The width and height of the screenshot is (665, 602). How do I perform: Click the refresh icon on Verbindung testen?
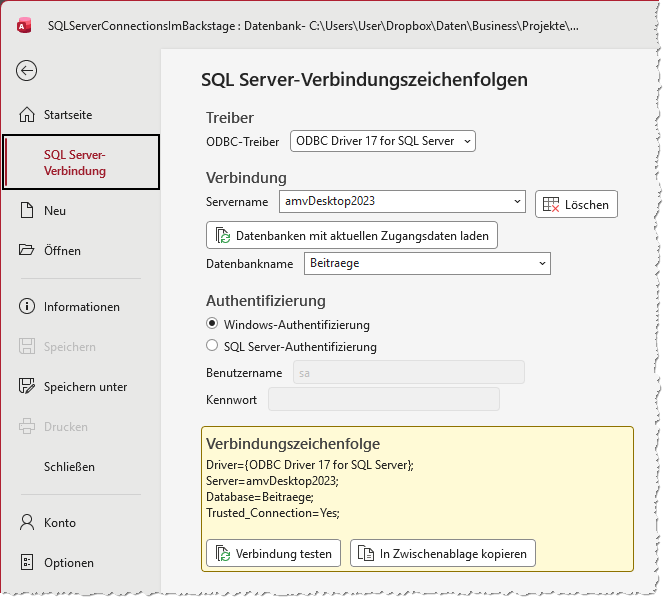coord(223,553)
